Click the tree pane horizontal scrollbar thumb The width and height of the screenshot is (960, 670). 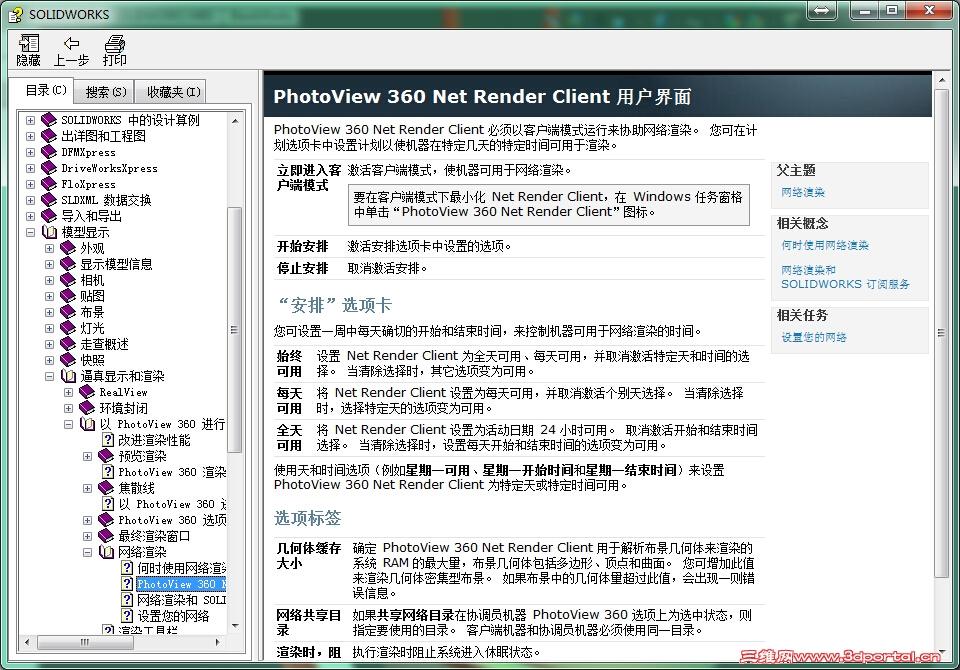coord(84,642)
